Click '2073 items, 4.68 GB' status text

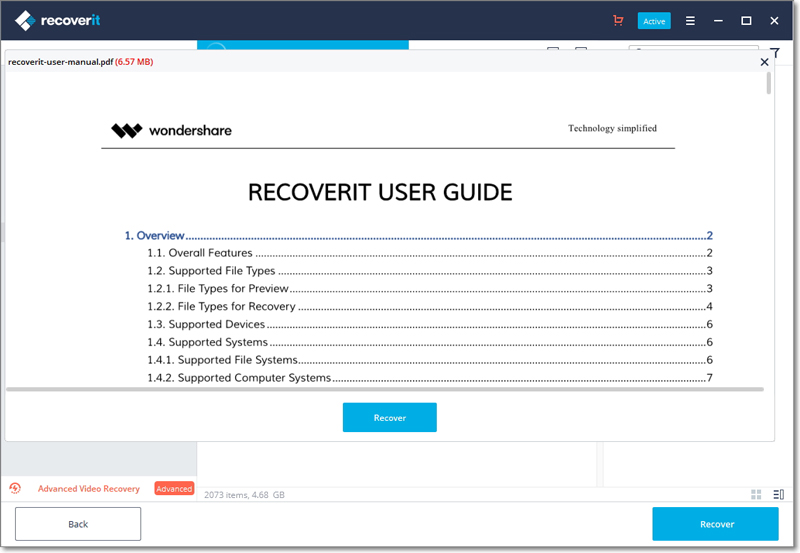244,495
